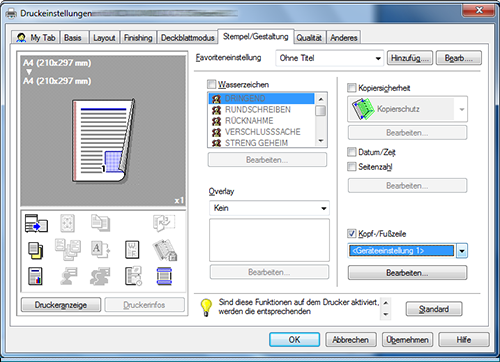Open the Kopierschutz dropdown arrow

tap(462, 109)
